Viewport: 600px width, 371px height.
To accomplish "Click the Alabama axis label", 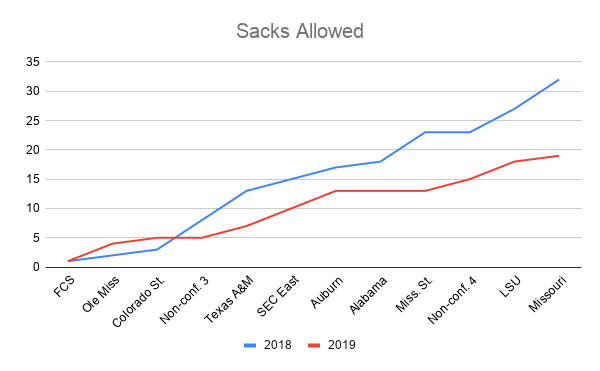I will (368, 295).
